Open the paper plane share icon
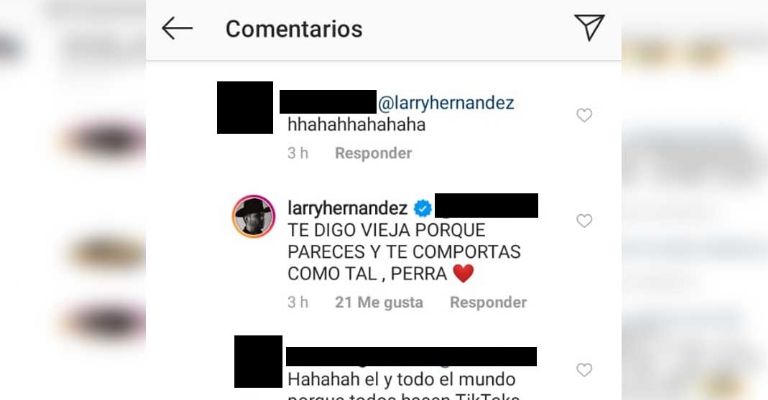768x400 pixels. (x=589, y=27)
